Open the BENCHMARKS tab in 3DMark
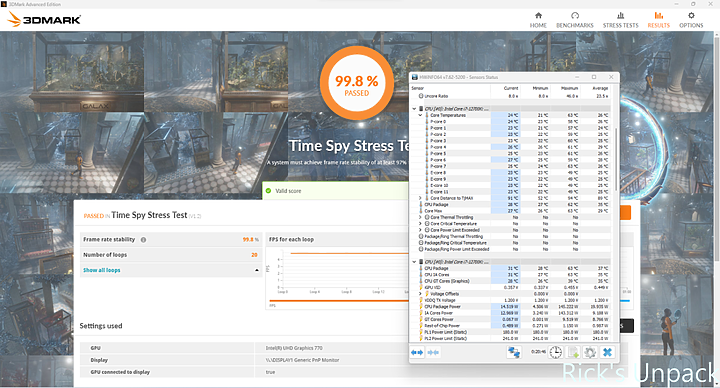 574,20
